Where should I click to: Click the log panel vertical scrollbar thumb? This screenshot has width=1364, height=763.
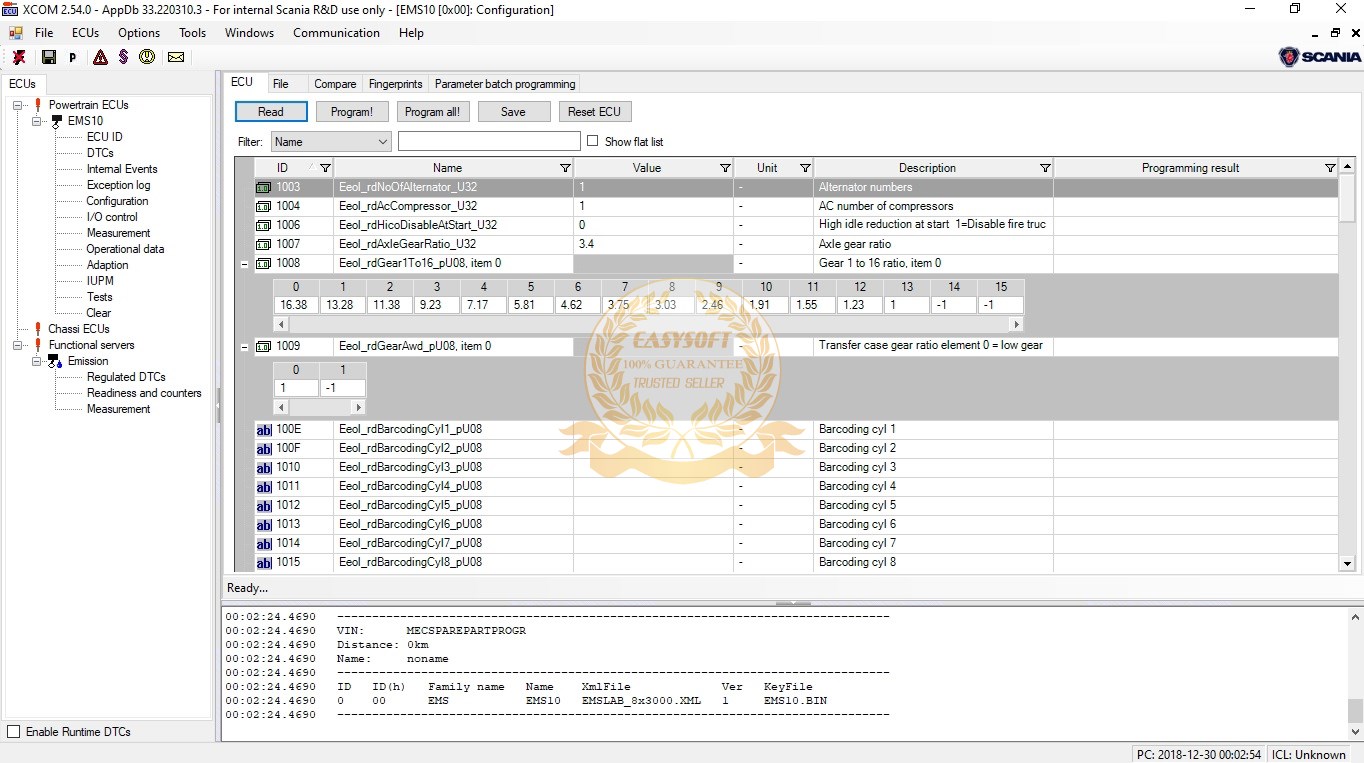(x=1355, y=711)
